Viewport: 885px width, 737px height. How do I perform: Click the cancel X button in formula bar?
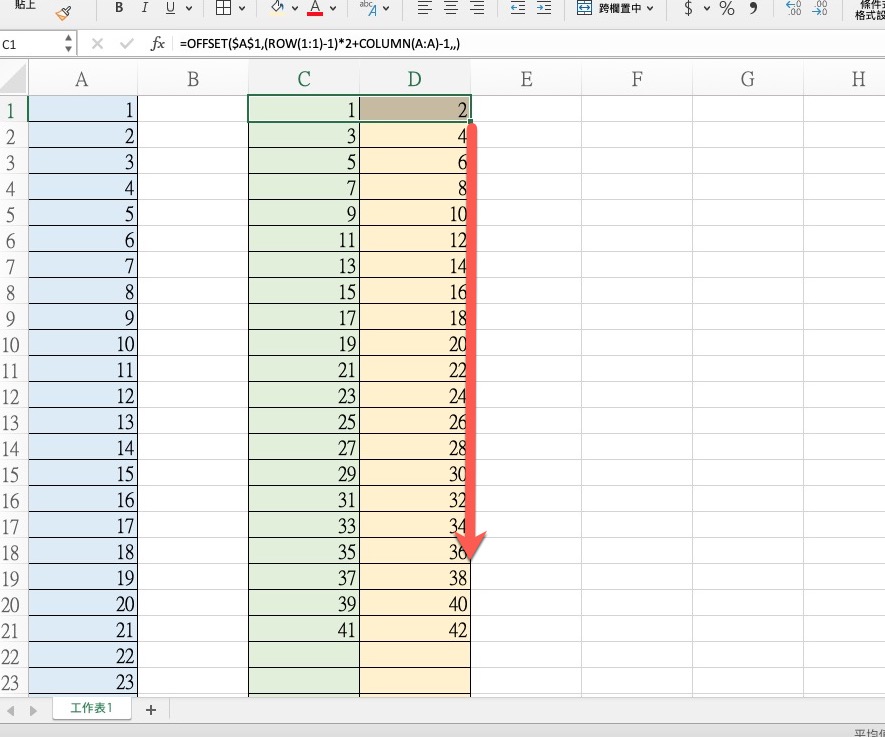97,44
